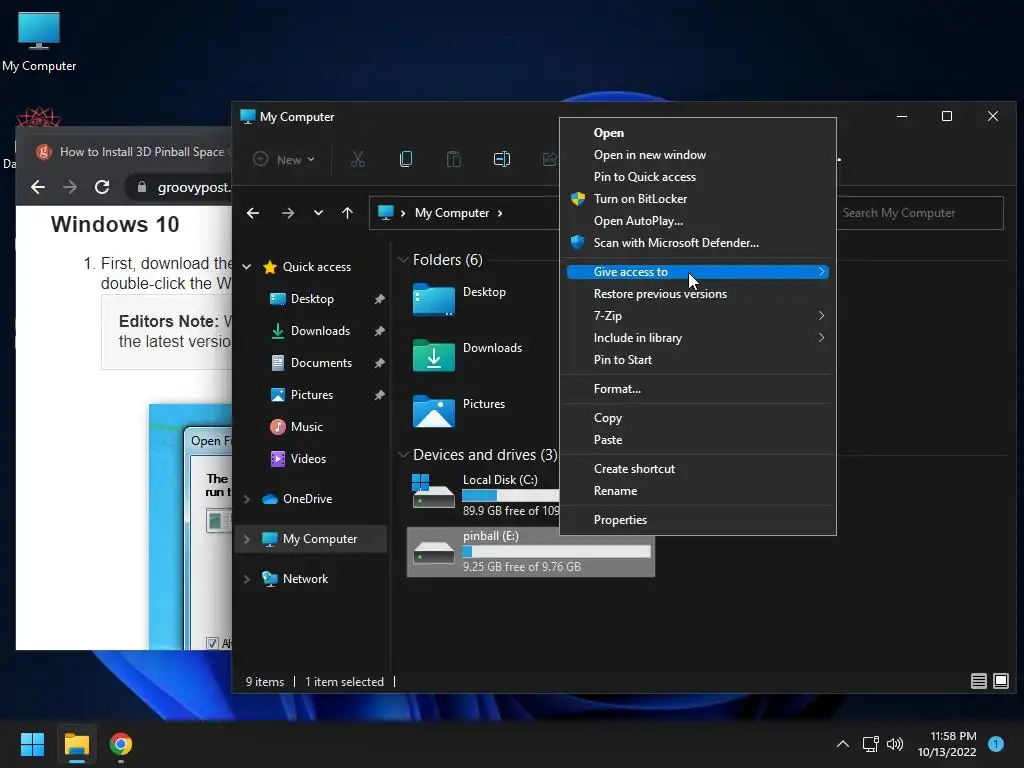The height and width of the screenshot is (768, 1024).
Task: Select Videos in the sidebar
Action: 308,458
